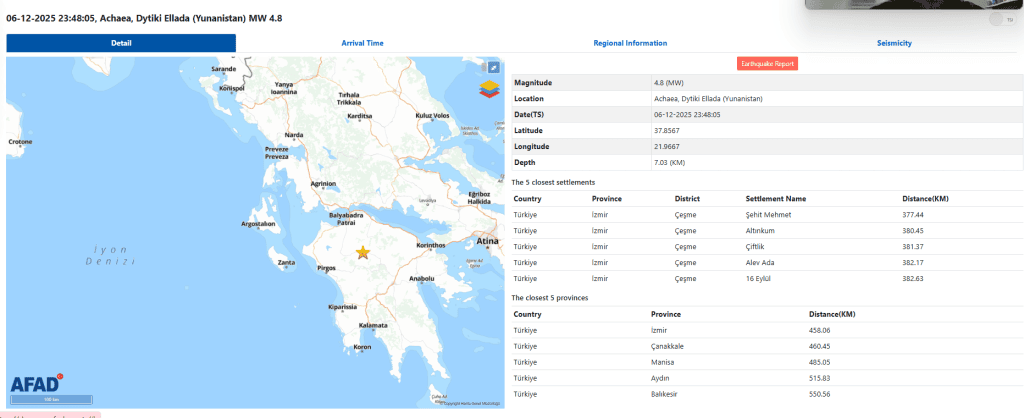The width and height of the screenshot is (1024, 418).
Task: Click province distance 460.45
Action: tap(820, 346)
